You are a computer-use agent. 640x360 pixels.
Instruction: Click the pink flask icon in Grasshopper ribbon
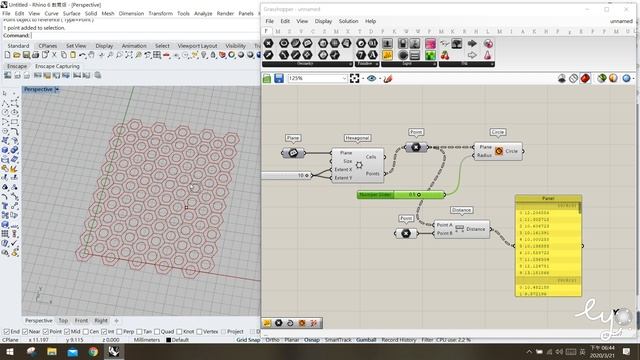489,55
